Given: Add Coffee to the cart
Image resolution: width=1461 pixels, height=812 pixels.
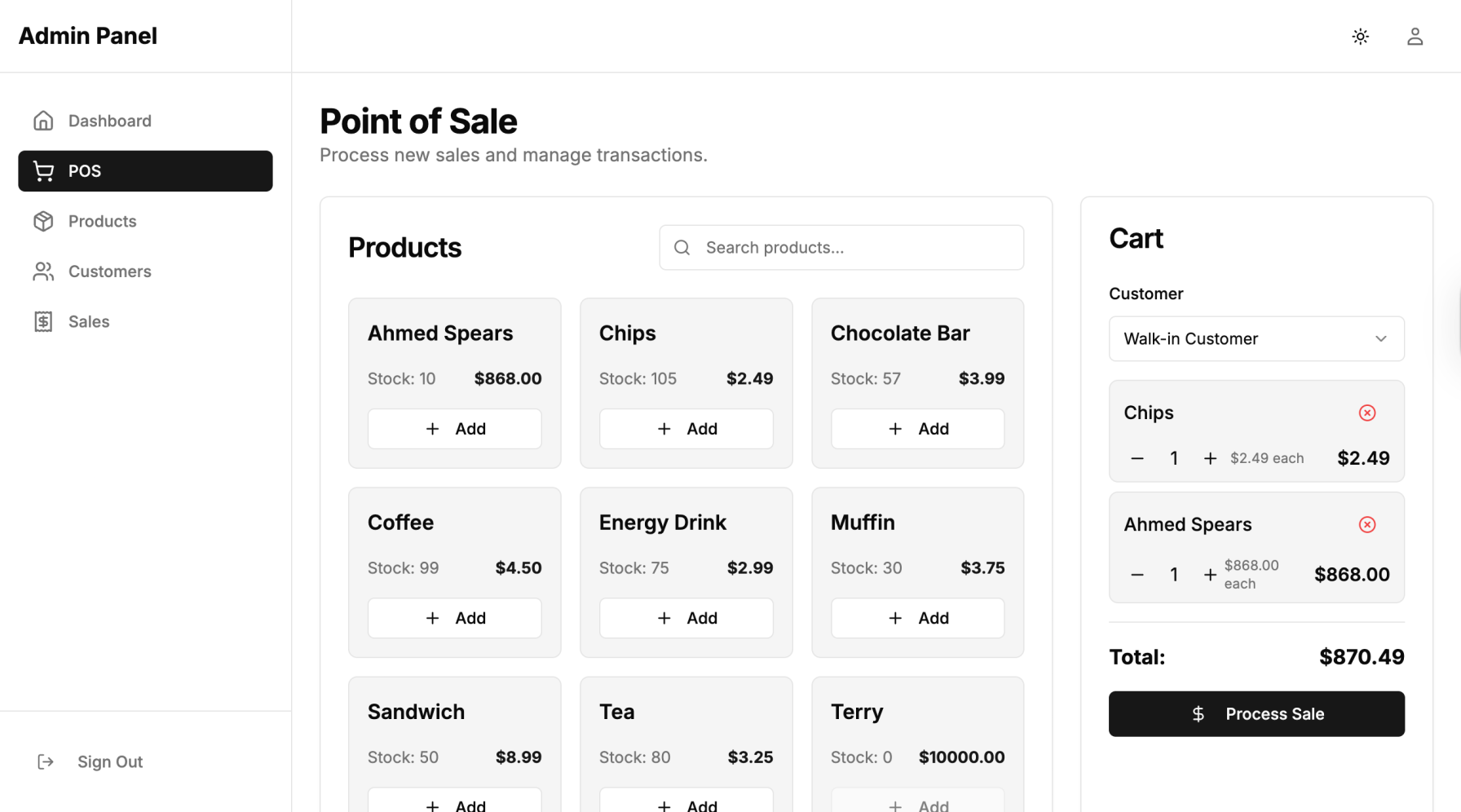Looking at the screenshot, I should 454,617.
